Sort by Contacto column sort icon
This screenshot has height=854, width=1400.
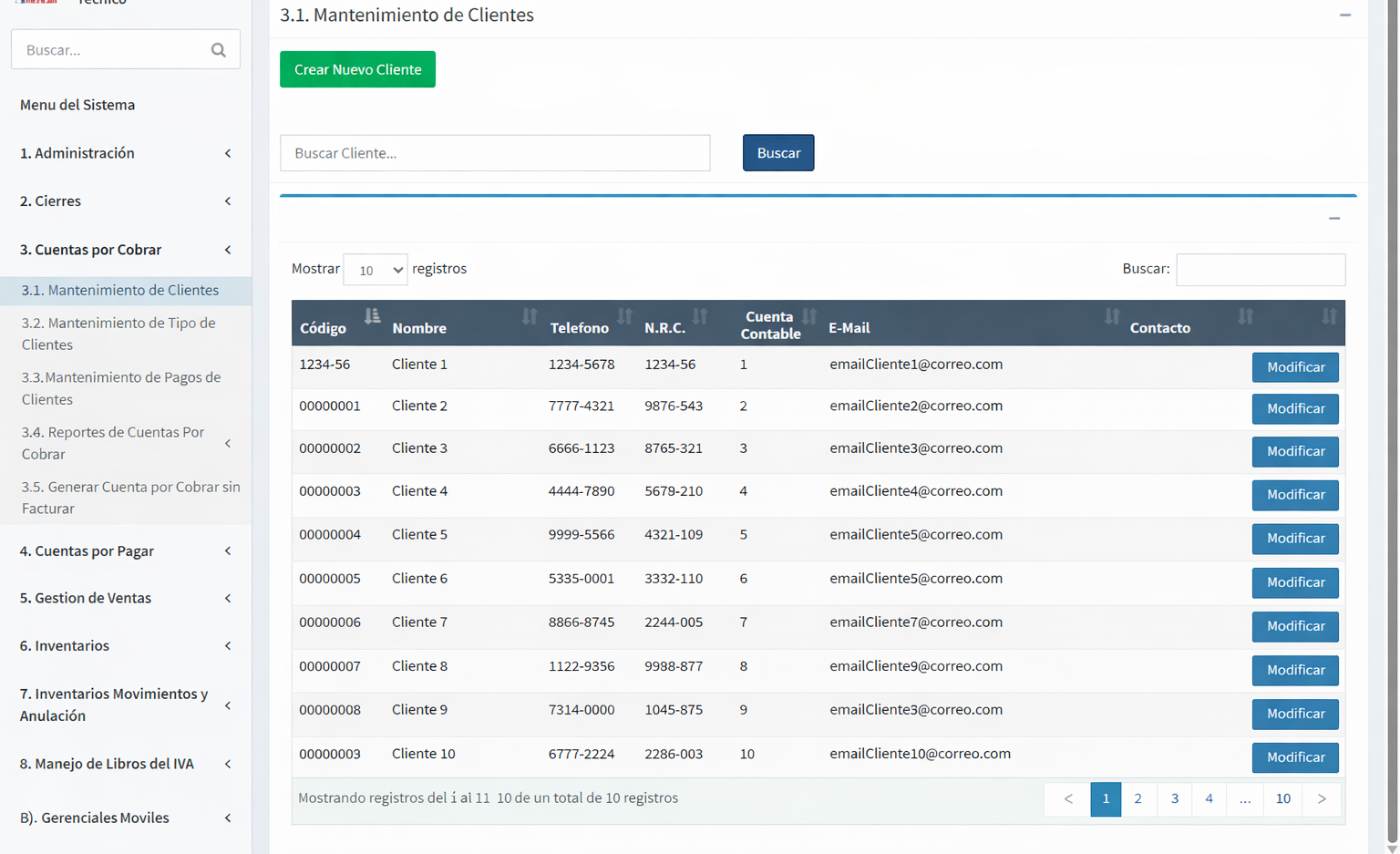pyautogui.click(x=1245, y=316)
